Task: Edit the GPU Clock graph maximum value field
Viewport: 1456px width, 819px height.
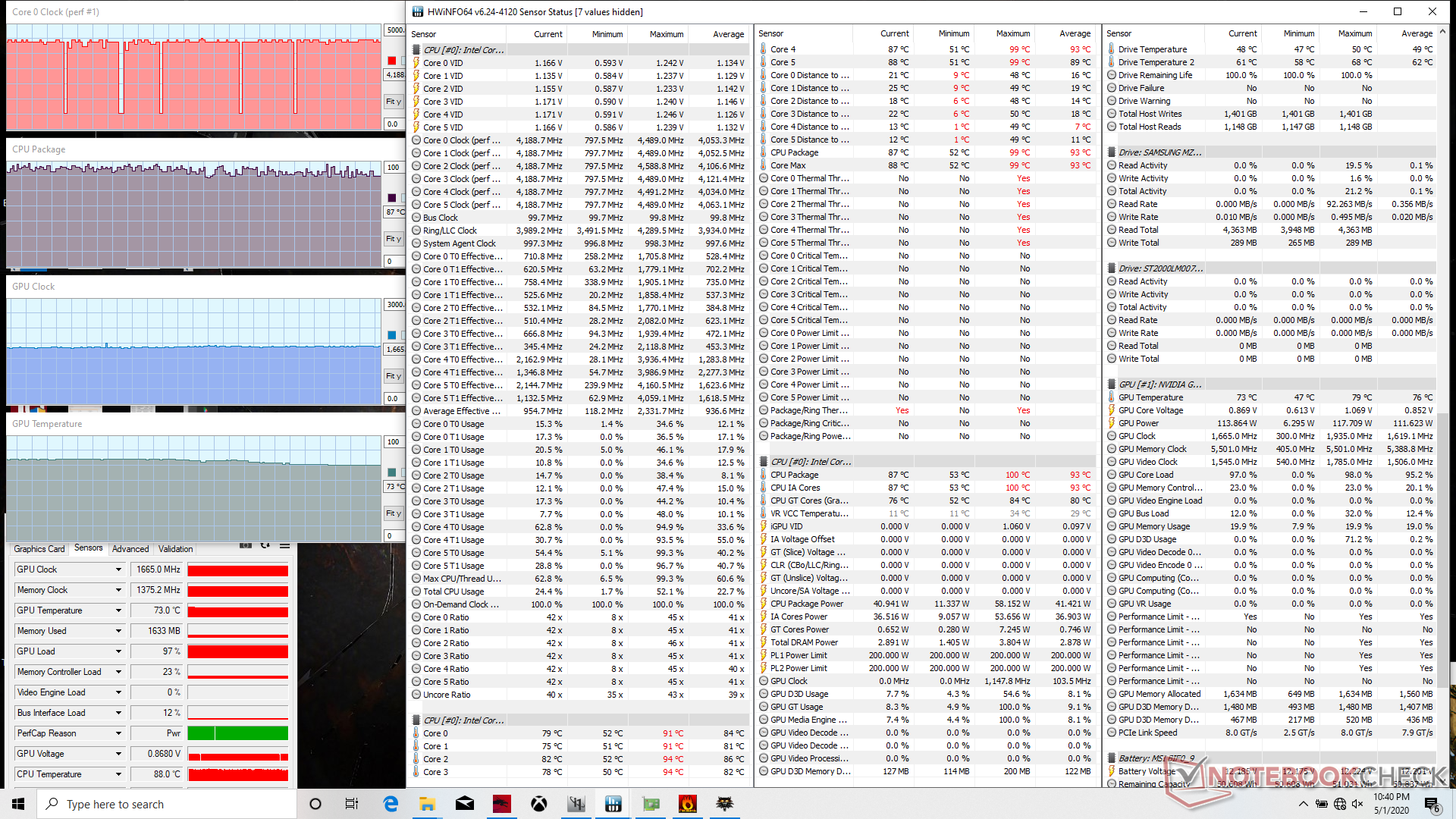Action: click(394, 305)
